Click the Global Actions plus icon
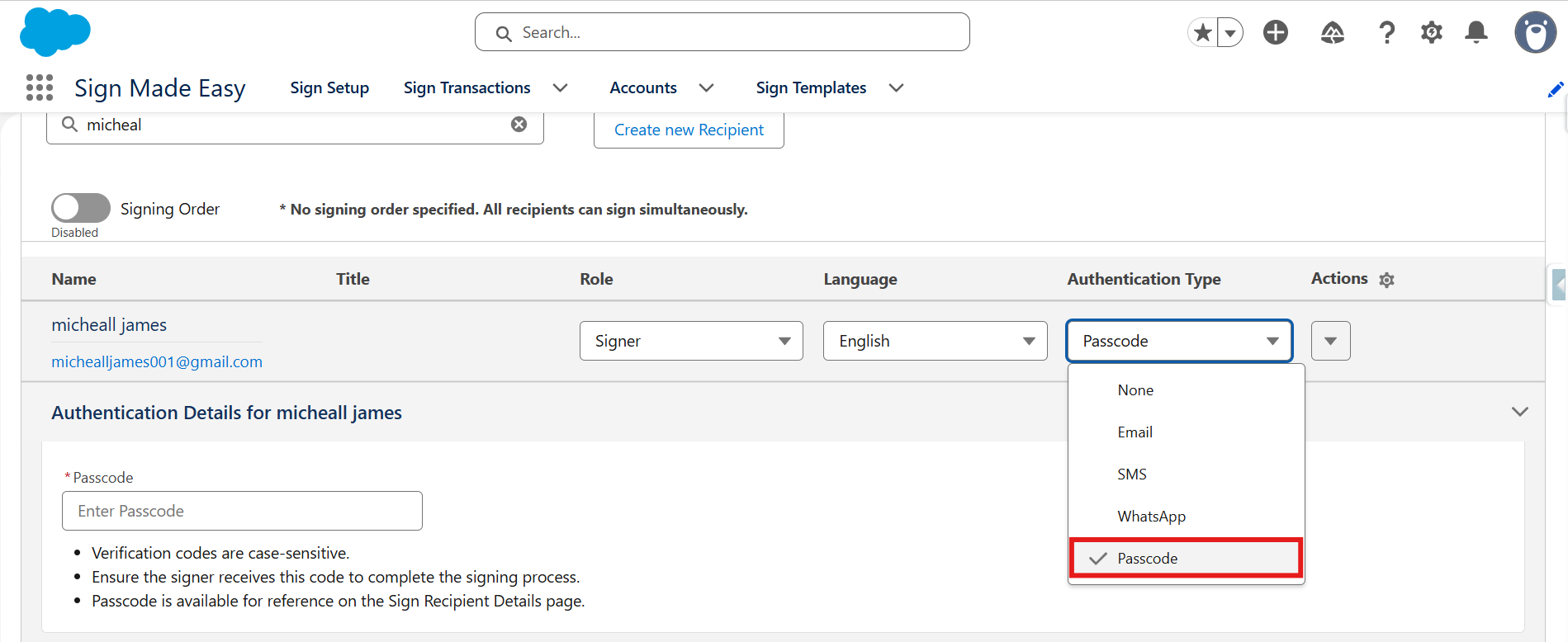 click(x=1276, y=32)
